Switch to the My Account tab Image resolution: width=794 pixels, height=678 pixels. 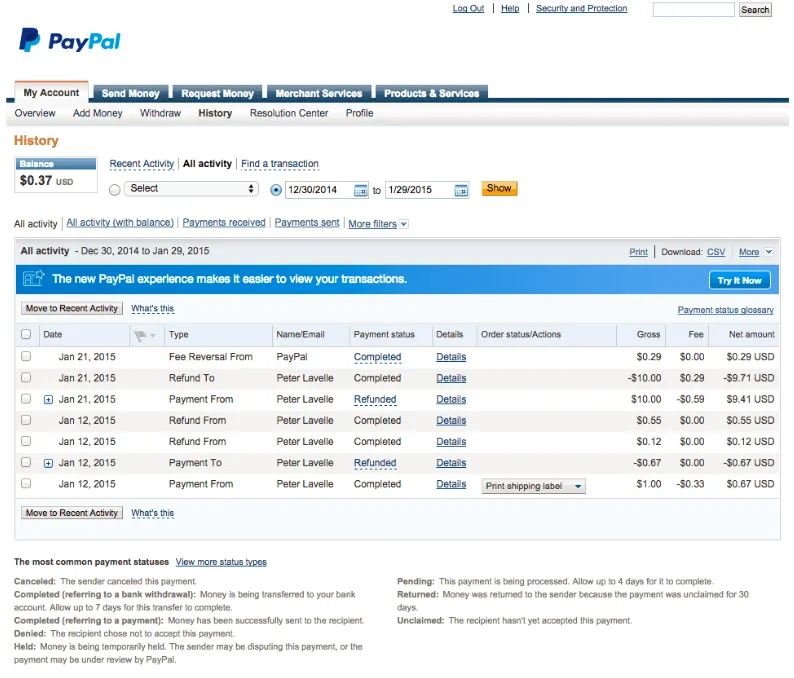click(x=51, y=93)
